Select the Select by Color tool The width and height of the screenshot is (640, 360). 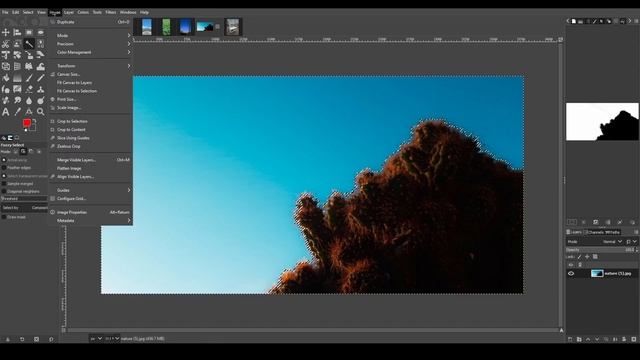coord(40,44)
